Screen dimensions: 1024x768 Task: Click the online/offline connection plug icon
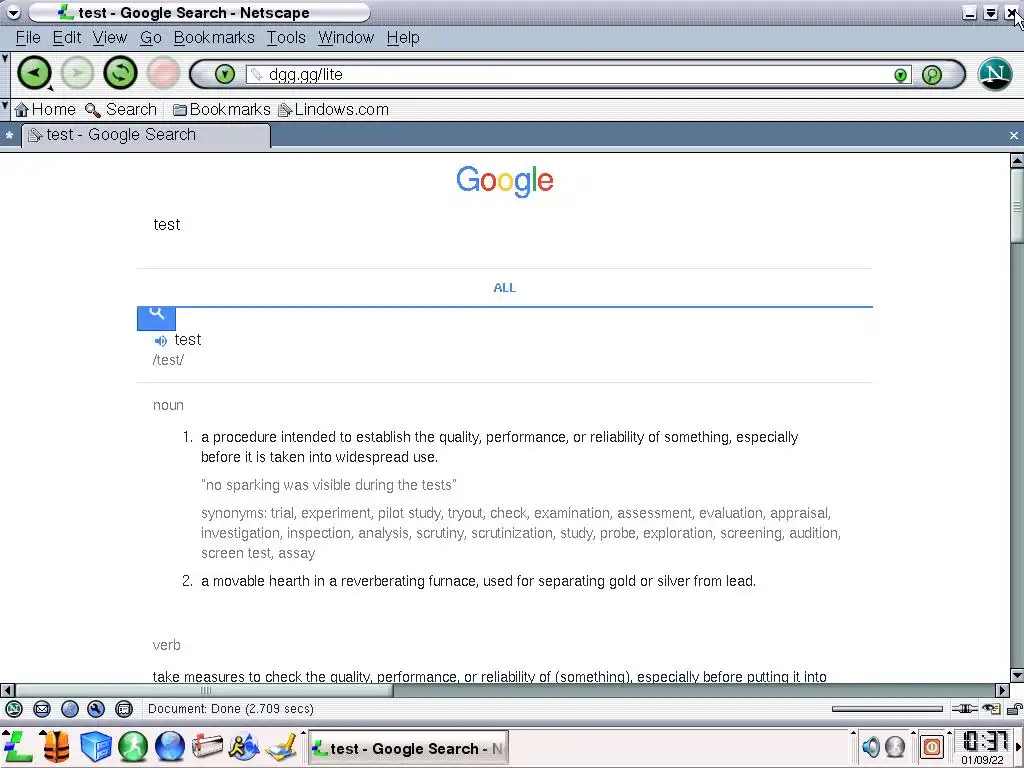965,709
